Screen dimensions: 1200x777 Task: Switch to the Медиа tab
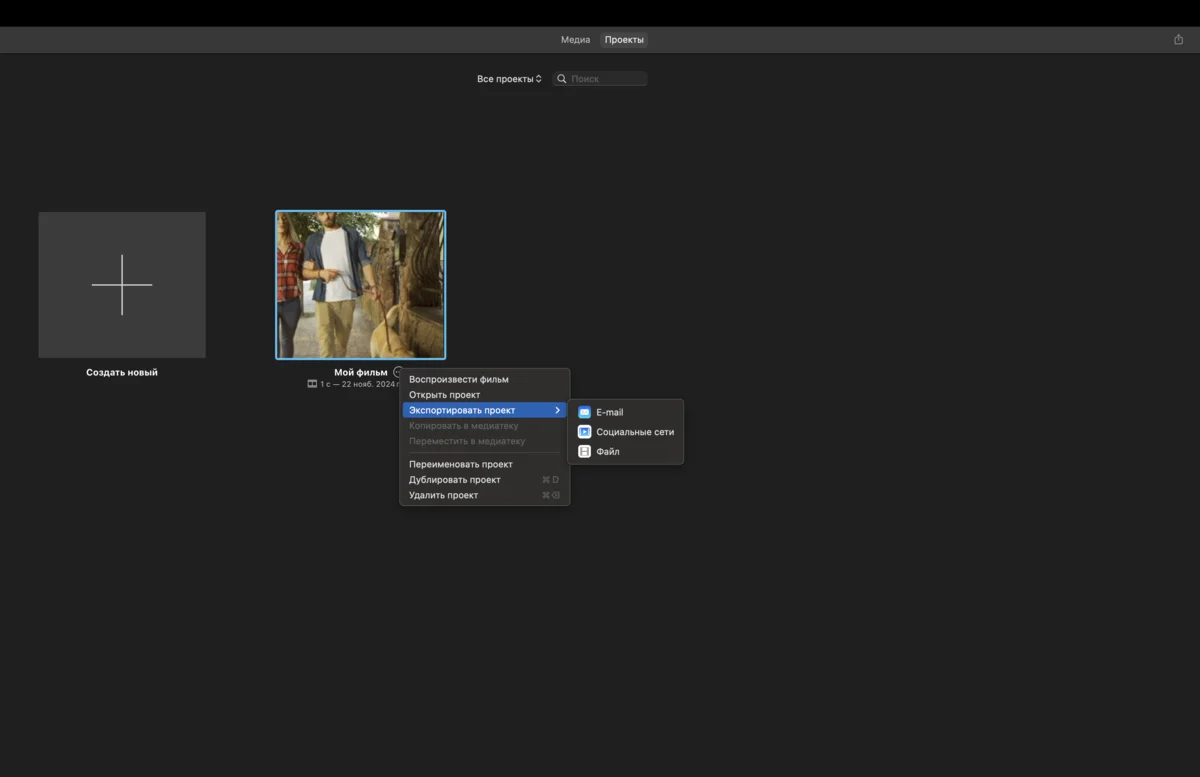tap(575, 40)
